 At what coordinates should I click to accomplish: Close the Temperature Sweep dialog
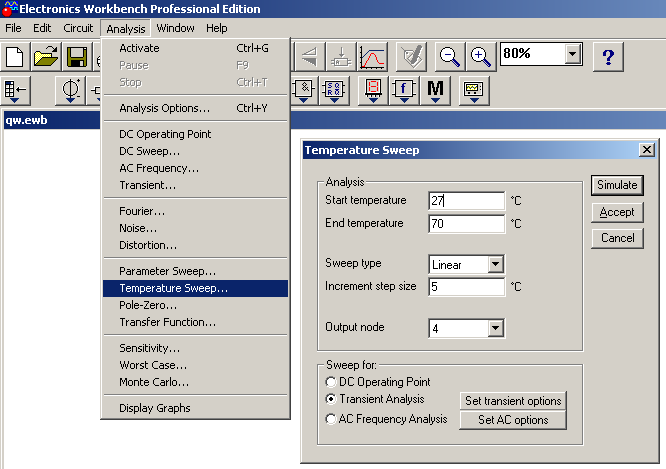pyautogui.click(x=646, y=150)
